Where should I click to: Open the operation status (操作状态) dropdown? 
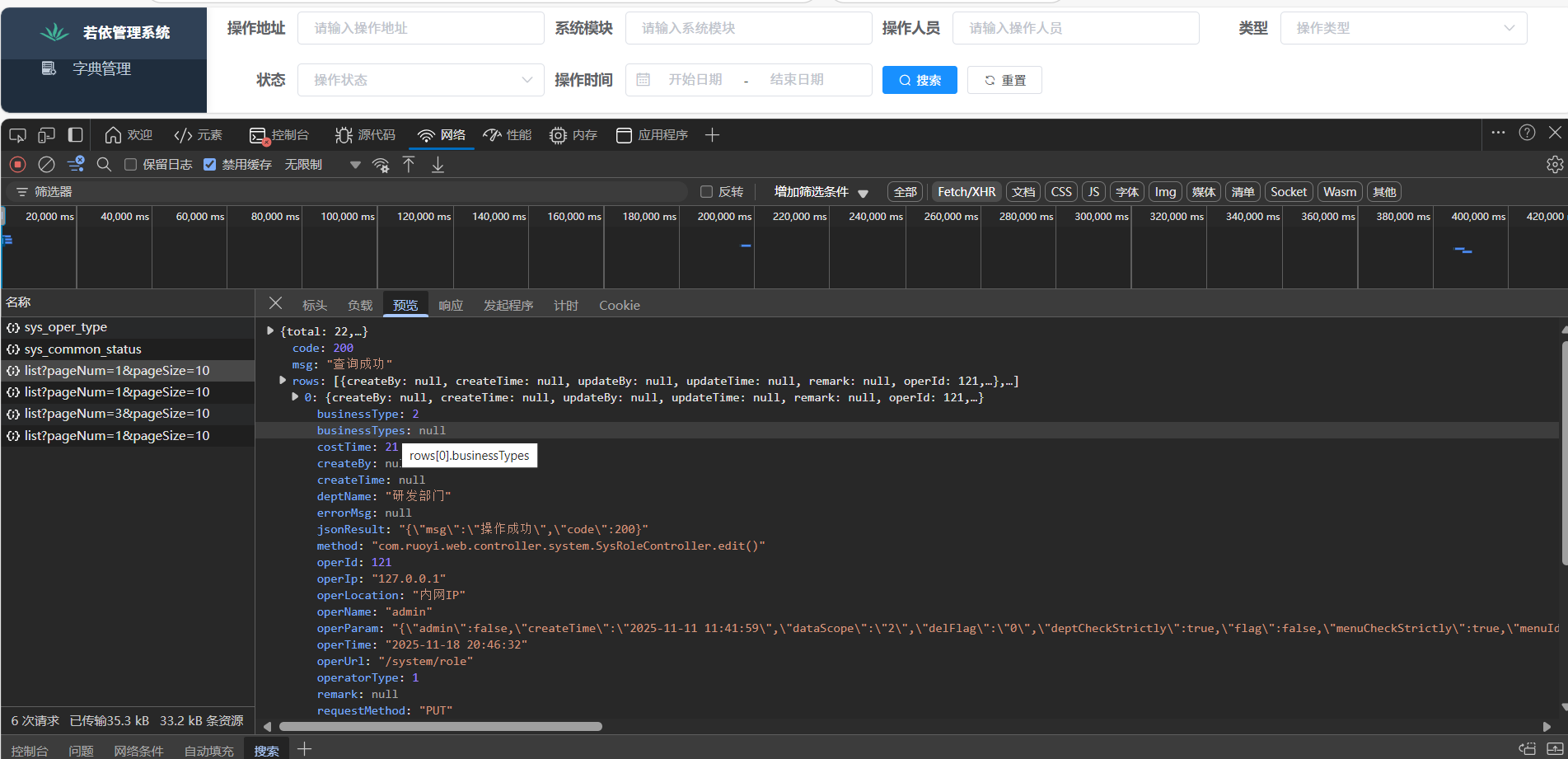[x=420, y=80]
